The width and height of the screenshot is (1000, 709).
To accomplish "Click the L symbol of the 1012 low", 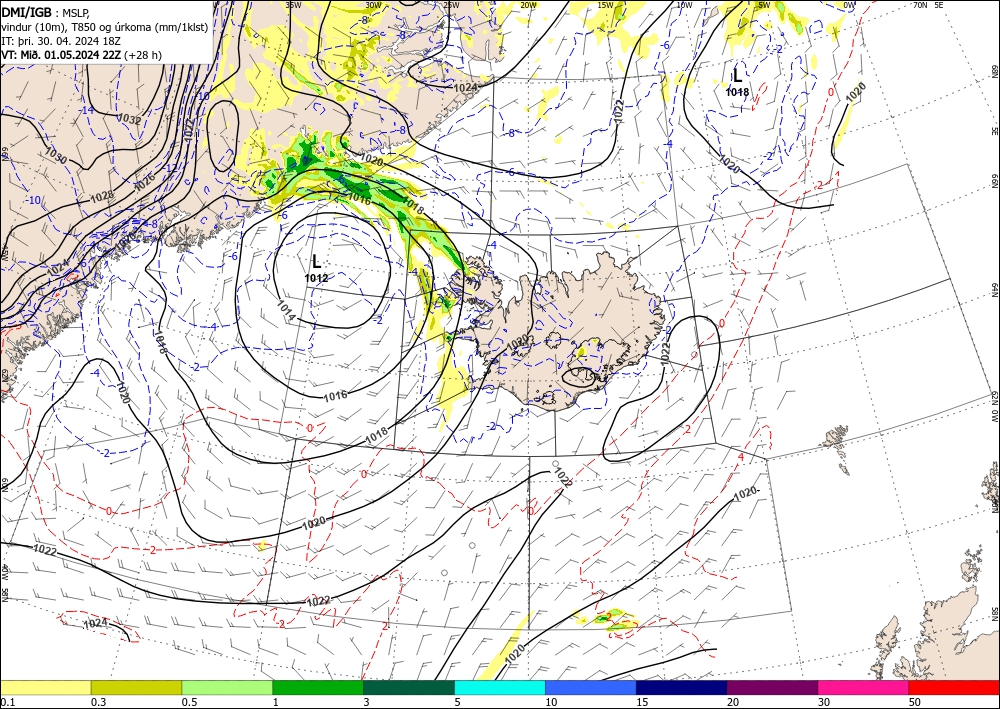I will pos(316,261).
